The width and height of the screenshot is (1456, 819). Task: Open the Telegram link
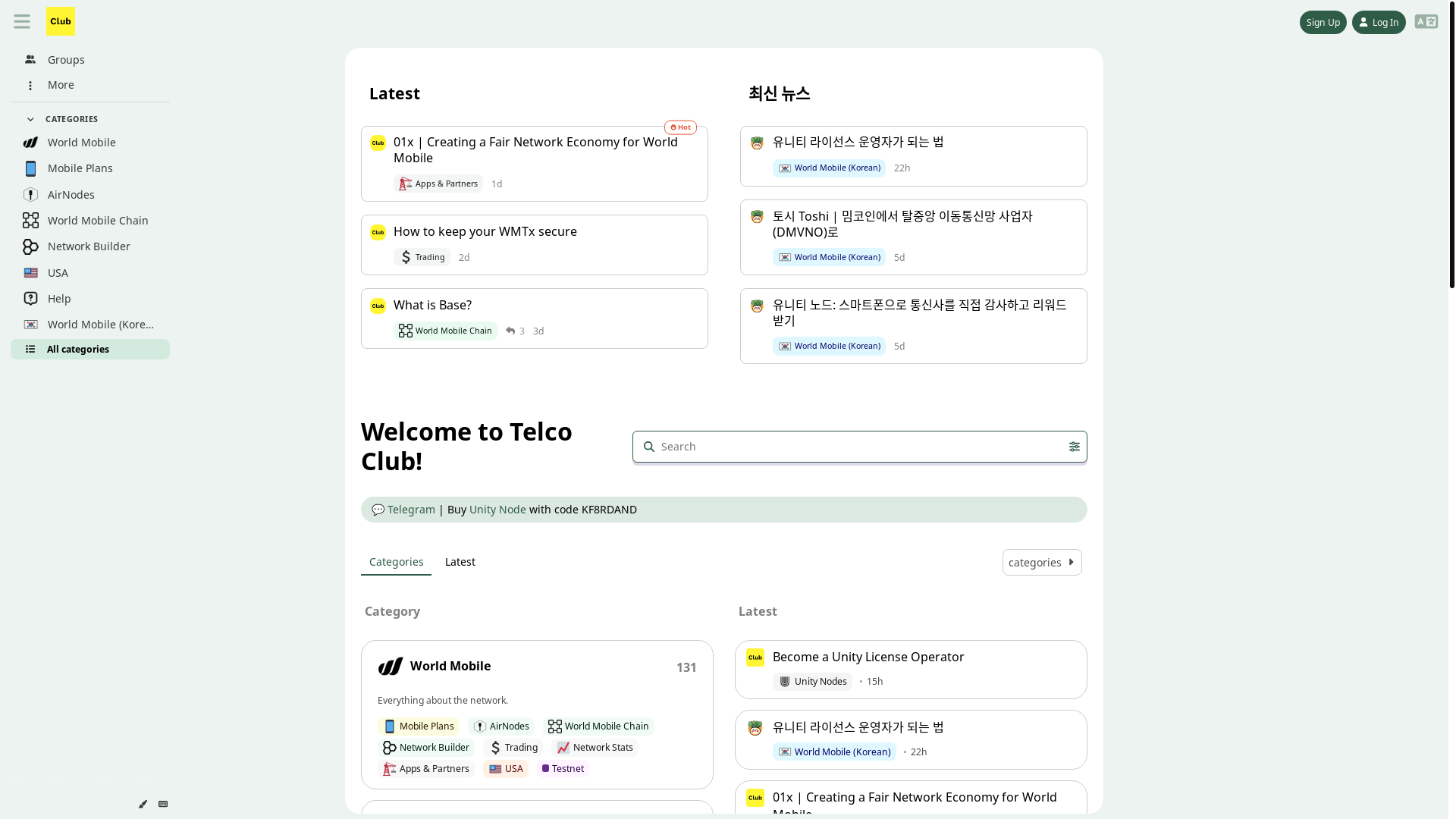pyautogui.click(x=411, y=510)
